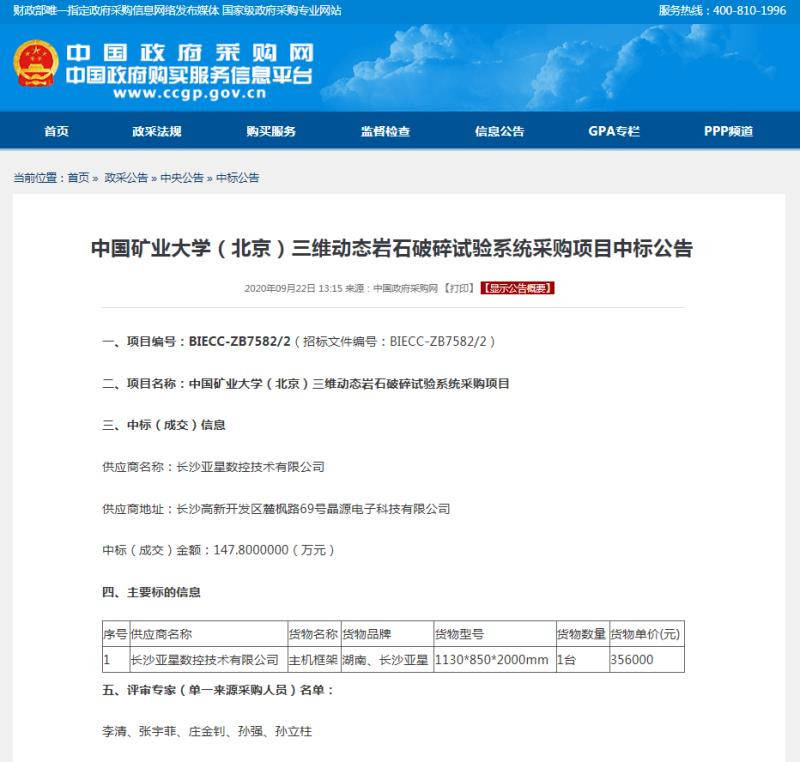Navigate to 政采公告 in the breadcrumb
The image size is (800, 762).
[126, 178]
